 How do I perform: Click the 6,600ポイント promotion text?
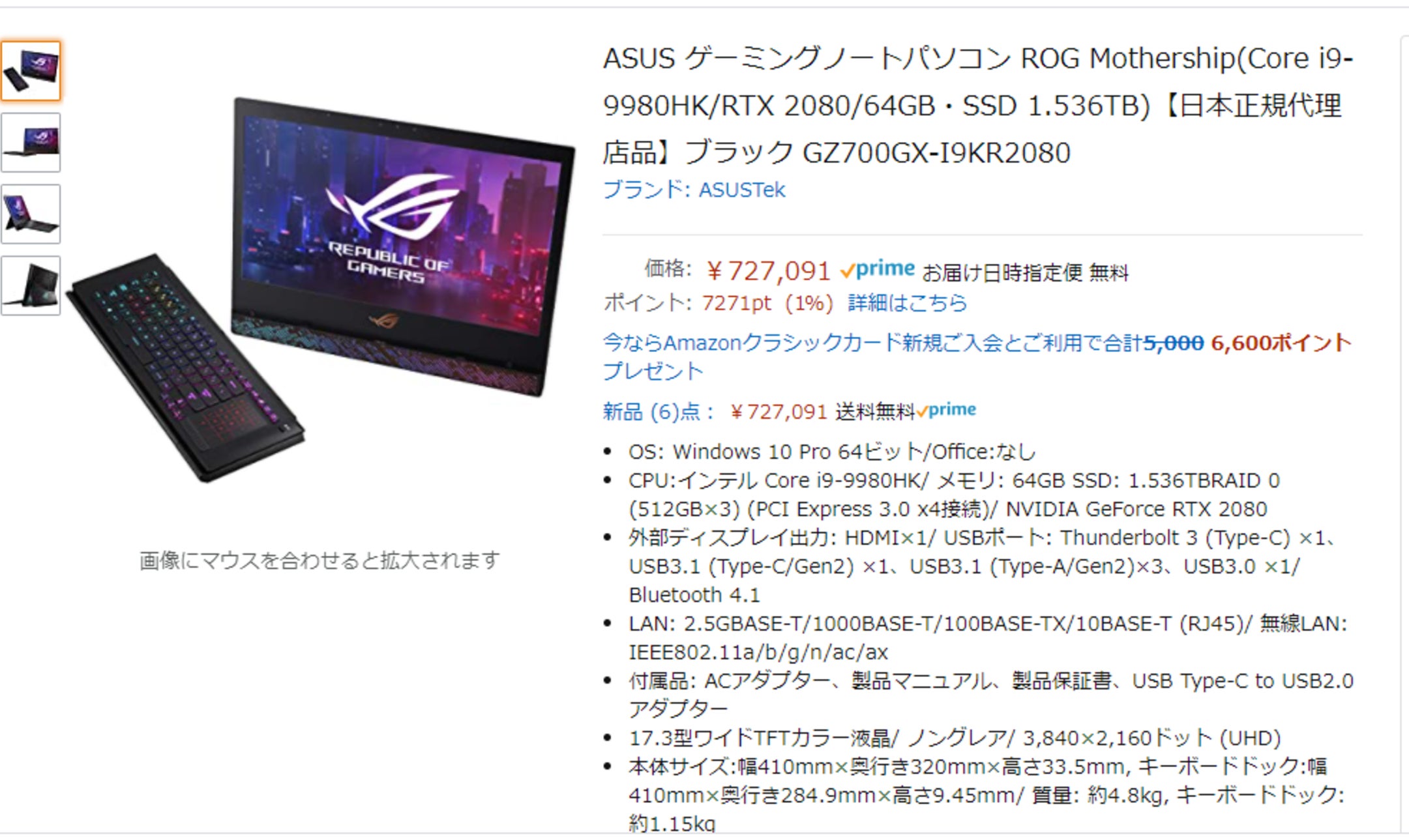tap(1281, 343)
